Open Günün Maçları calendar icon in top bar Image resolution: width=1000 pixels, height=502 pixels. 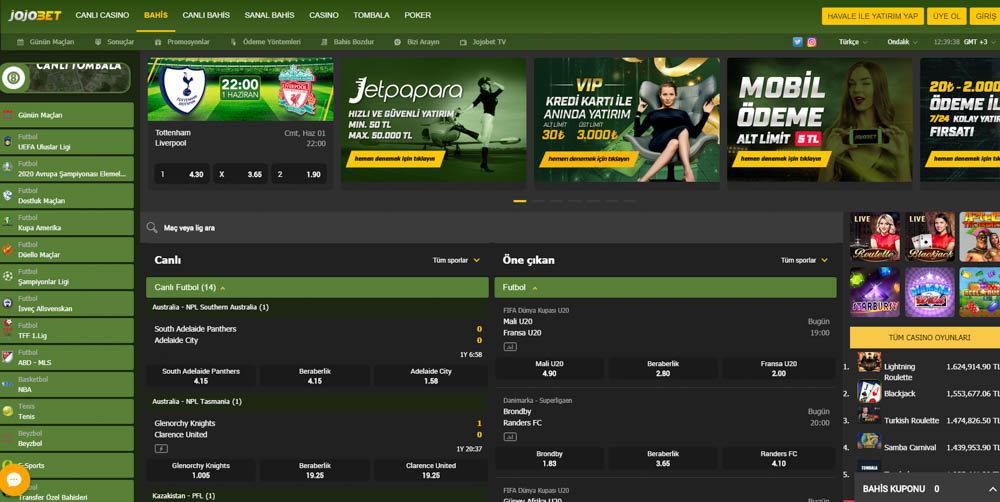click(x=20, y=42)
